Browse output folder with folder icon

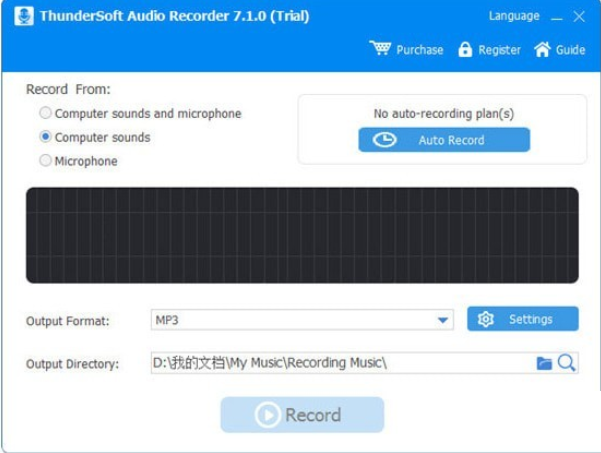[x=544, y=363]
